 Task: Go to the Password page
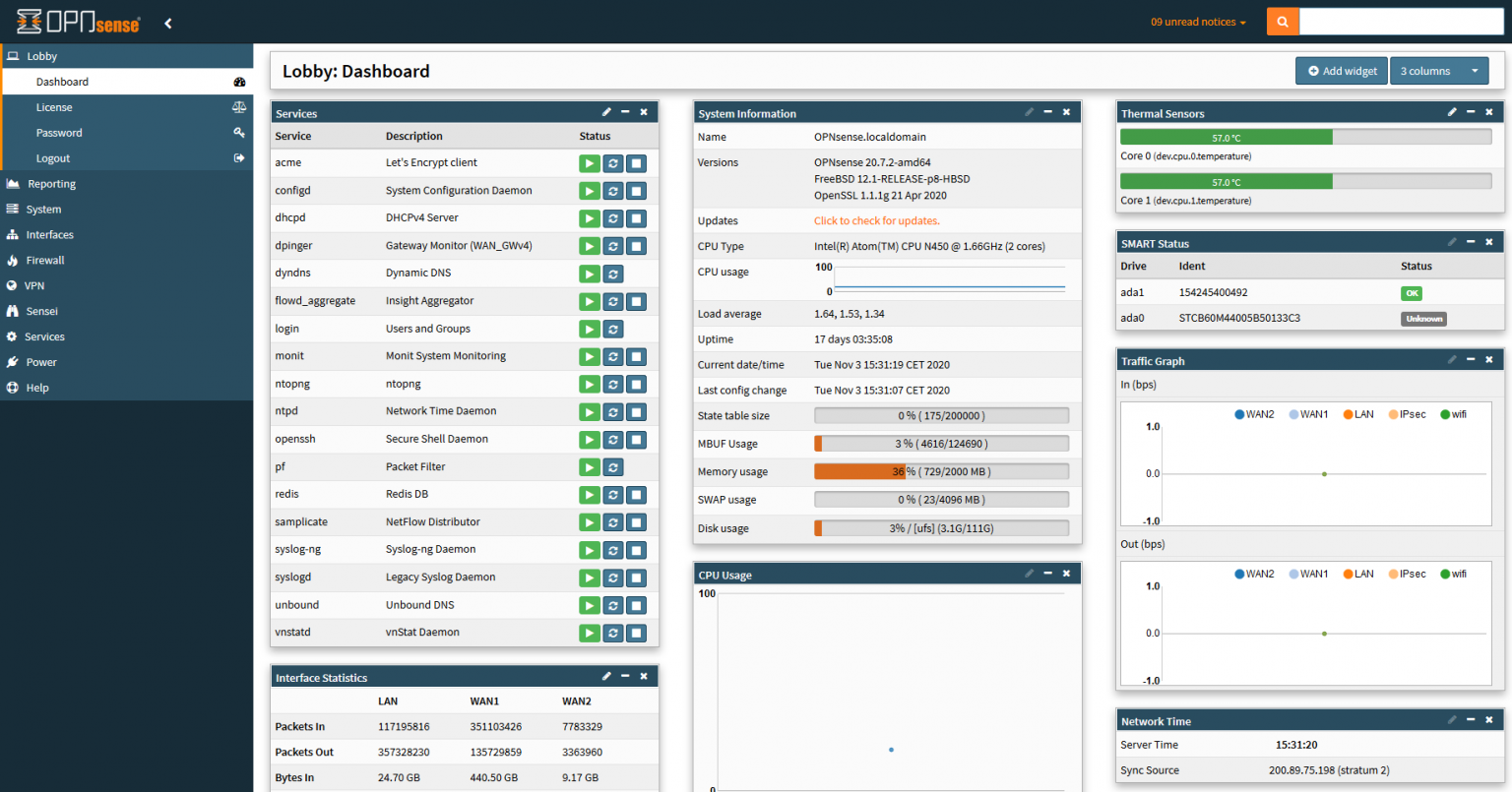coord(128,133)
